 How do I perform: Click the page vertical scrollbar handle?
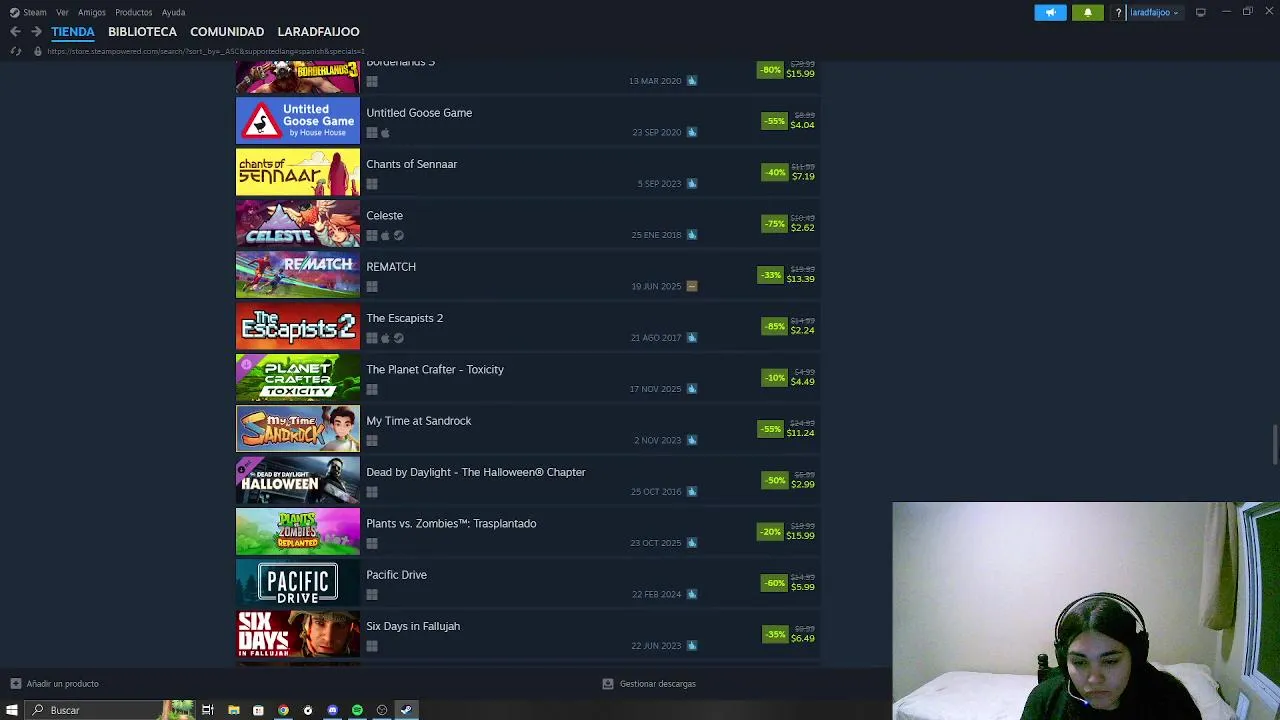click(x=1275, y=445)
